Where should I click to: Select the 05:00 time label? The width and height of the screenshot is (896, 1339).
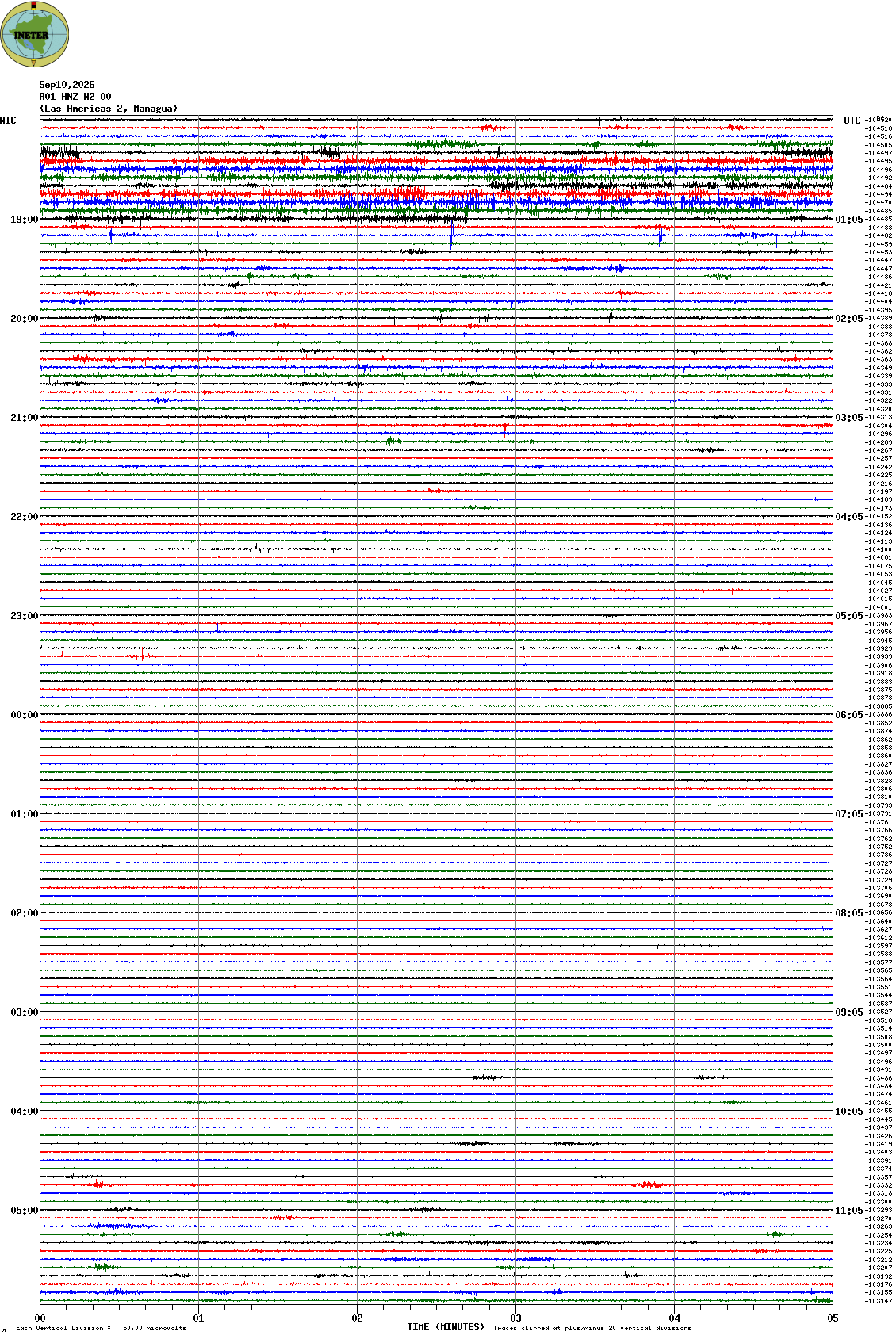[x=24, y=1211]
